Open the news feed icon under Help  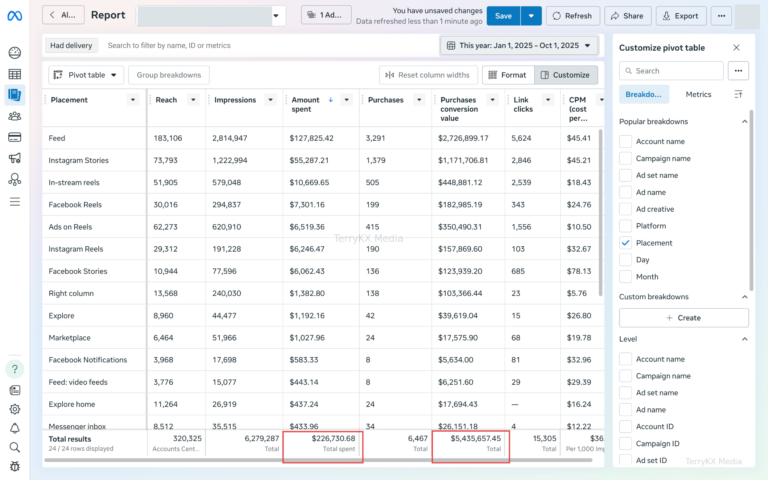pyautogui.click(x=15, y=390)
